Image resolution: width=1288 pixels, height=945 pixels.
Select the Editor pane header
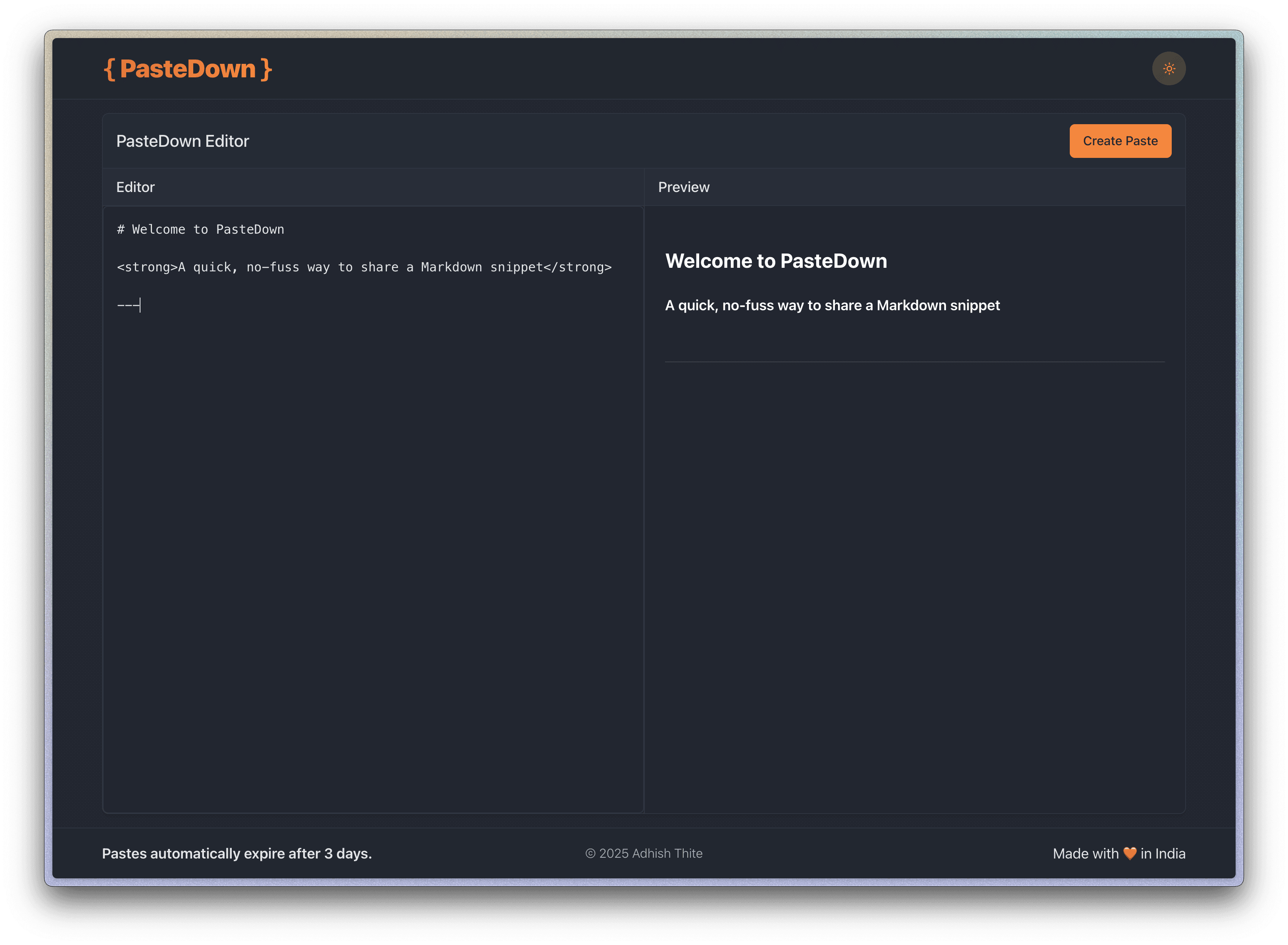click(136, 187)
